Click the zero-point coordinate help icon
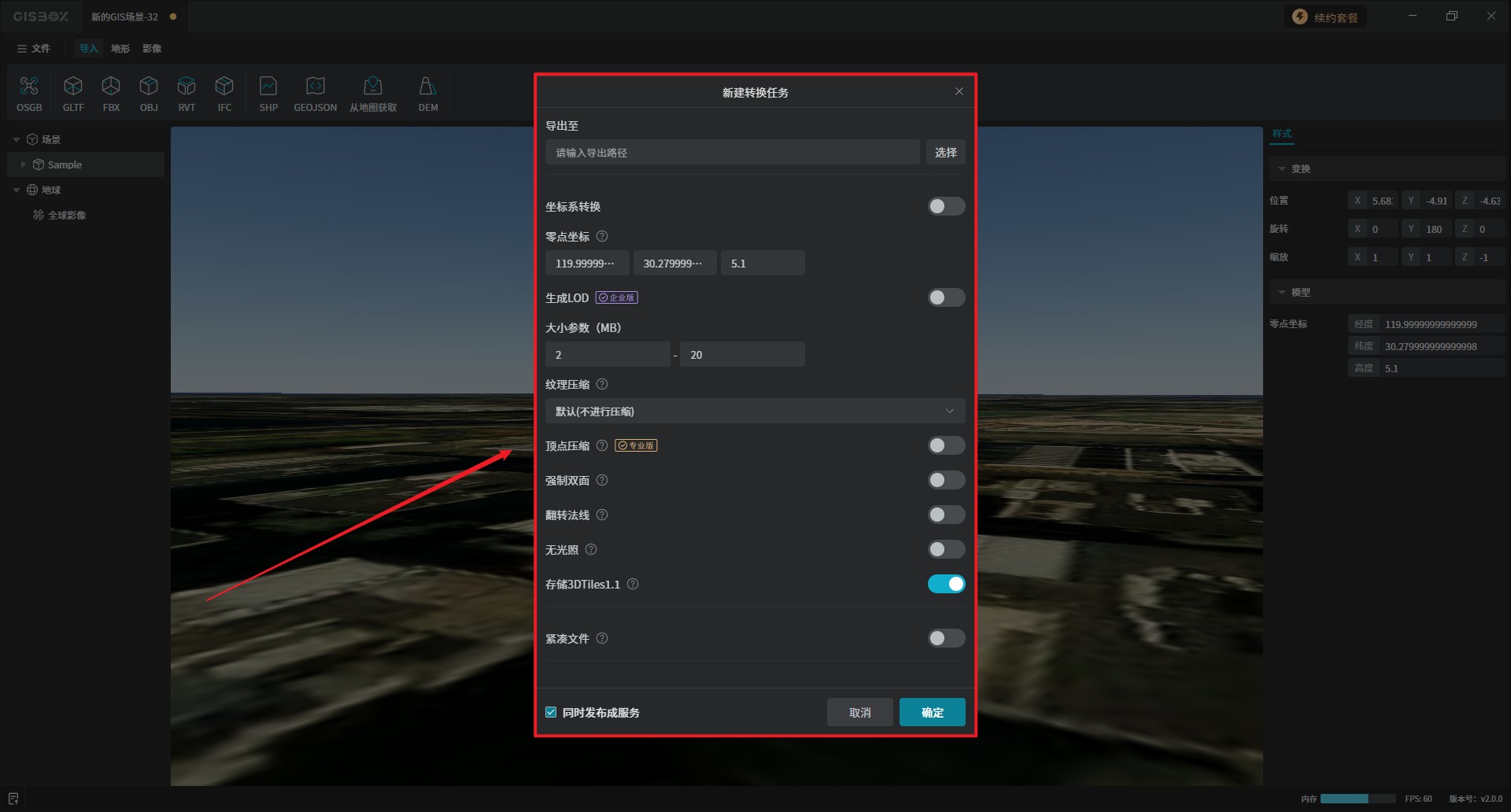This screenshot has width=1511, height=812. [x=602, y=236]
